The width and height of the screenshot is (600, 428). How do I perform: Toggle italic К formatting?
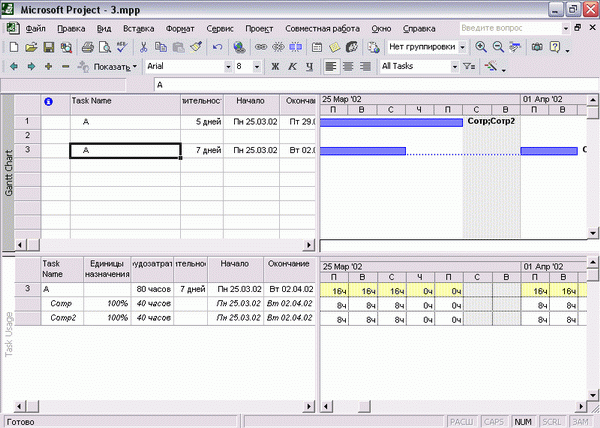pyautogui.click(x=292, y=67)
